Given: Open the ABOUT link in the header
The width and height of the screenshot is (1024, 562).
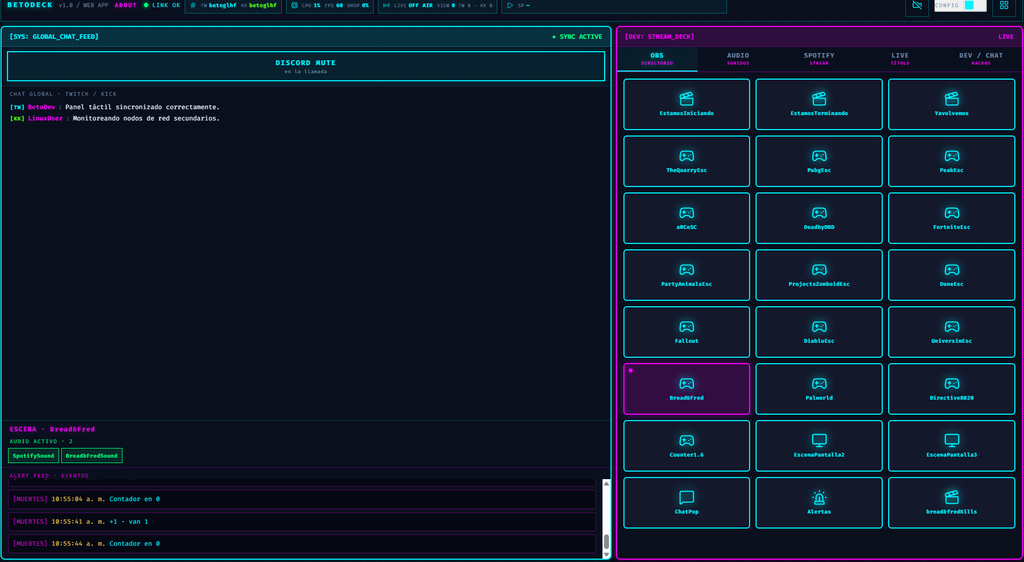Looking at the screenshot, I should tap(125, 5).
